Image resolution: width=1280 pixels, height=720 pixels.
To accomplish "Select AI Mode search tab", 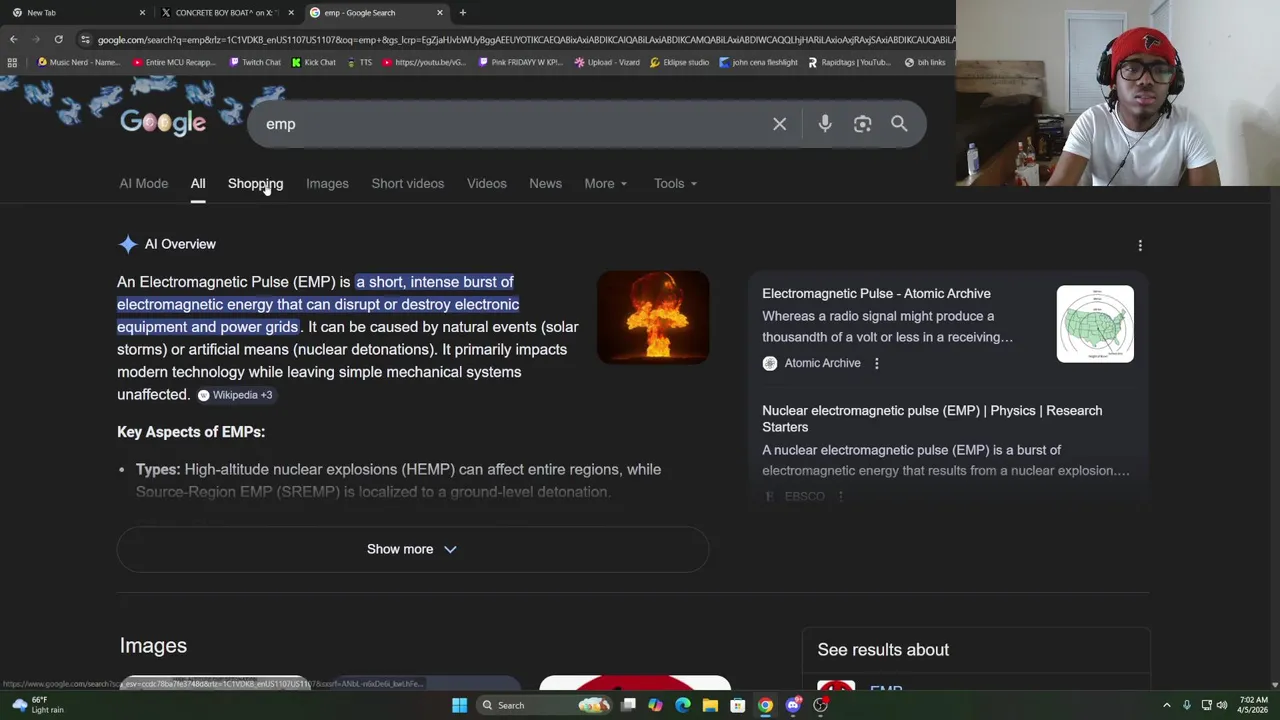I will 144,183.
